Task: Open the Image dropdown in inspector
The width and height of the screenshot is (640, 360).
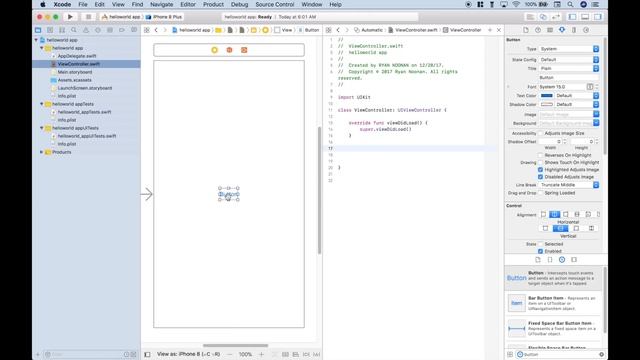Action: [569, 115]
